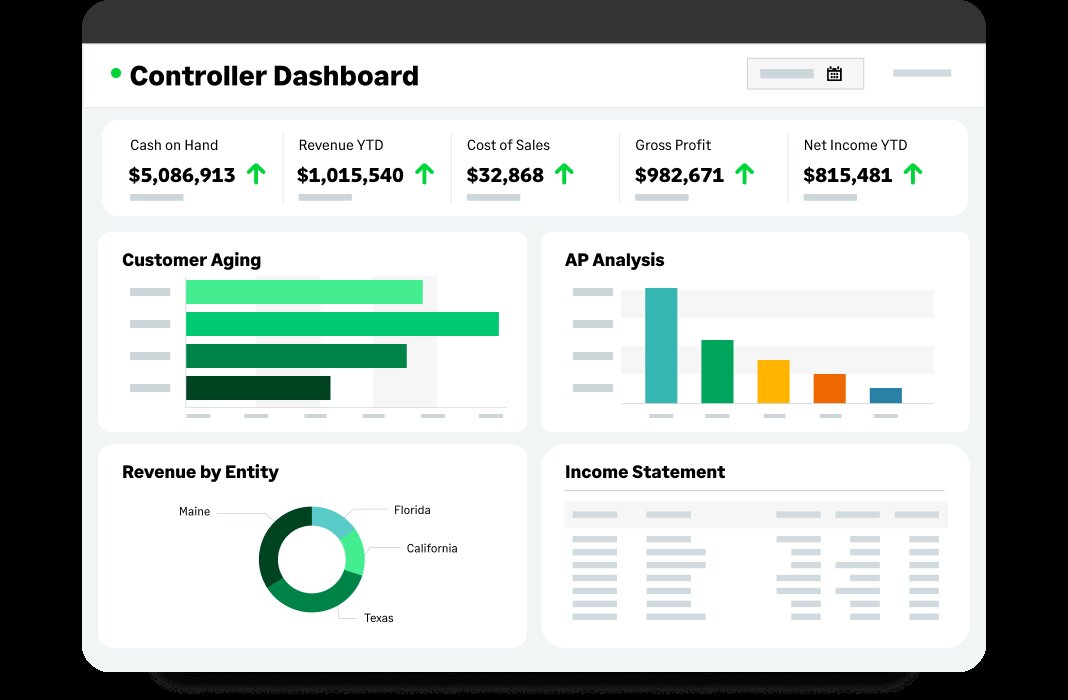Click the green status dot beside Controller Dashboard
This screenshot has height=700, width=1068.
116,73
